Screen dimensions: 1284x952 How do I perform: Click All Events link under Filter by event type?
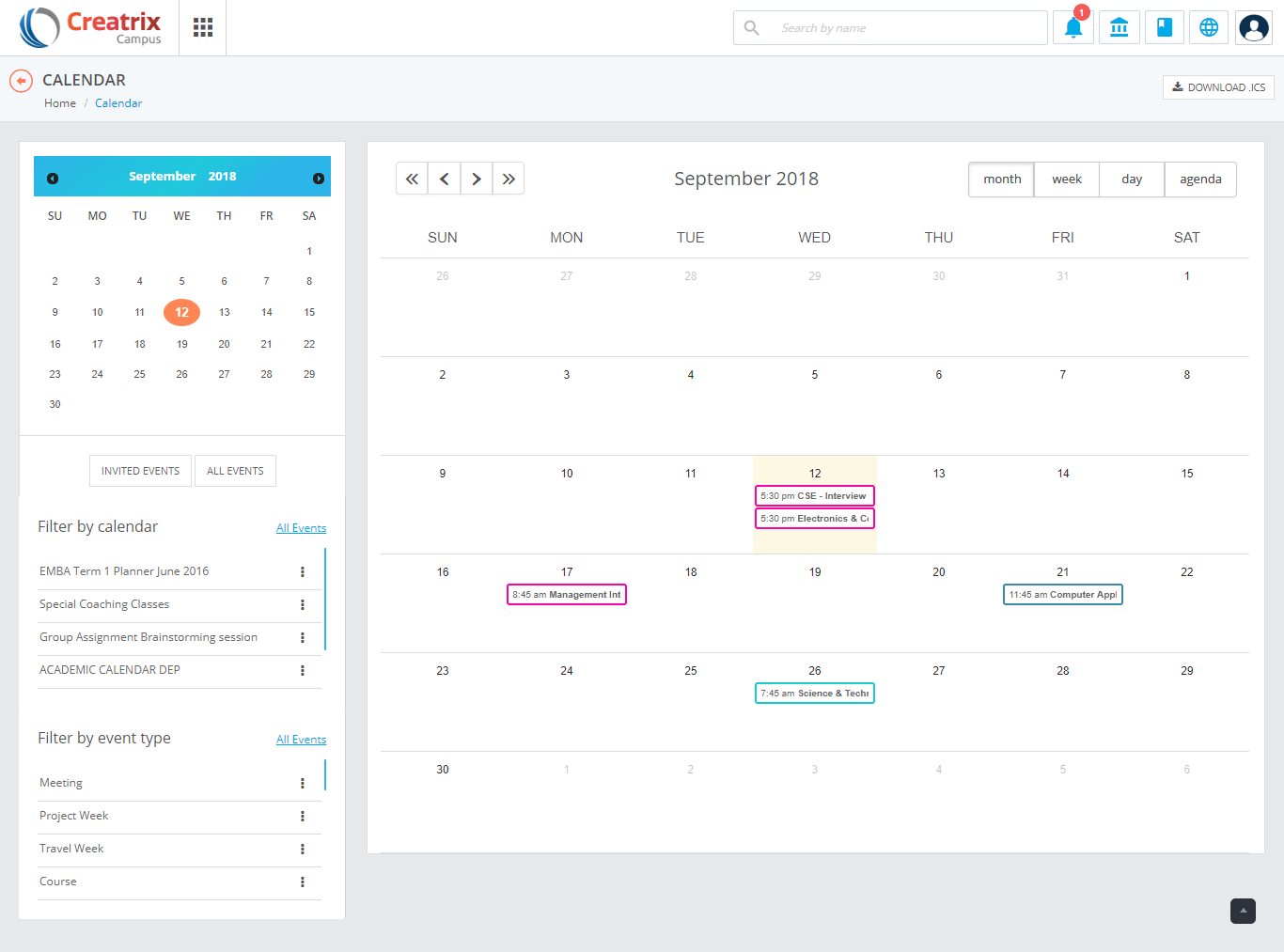click(301, 740)
